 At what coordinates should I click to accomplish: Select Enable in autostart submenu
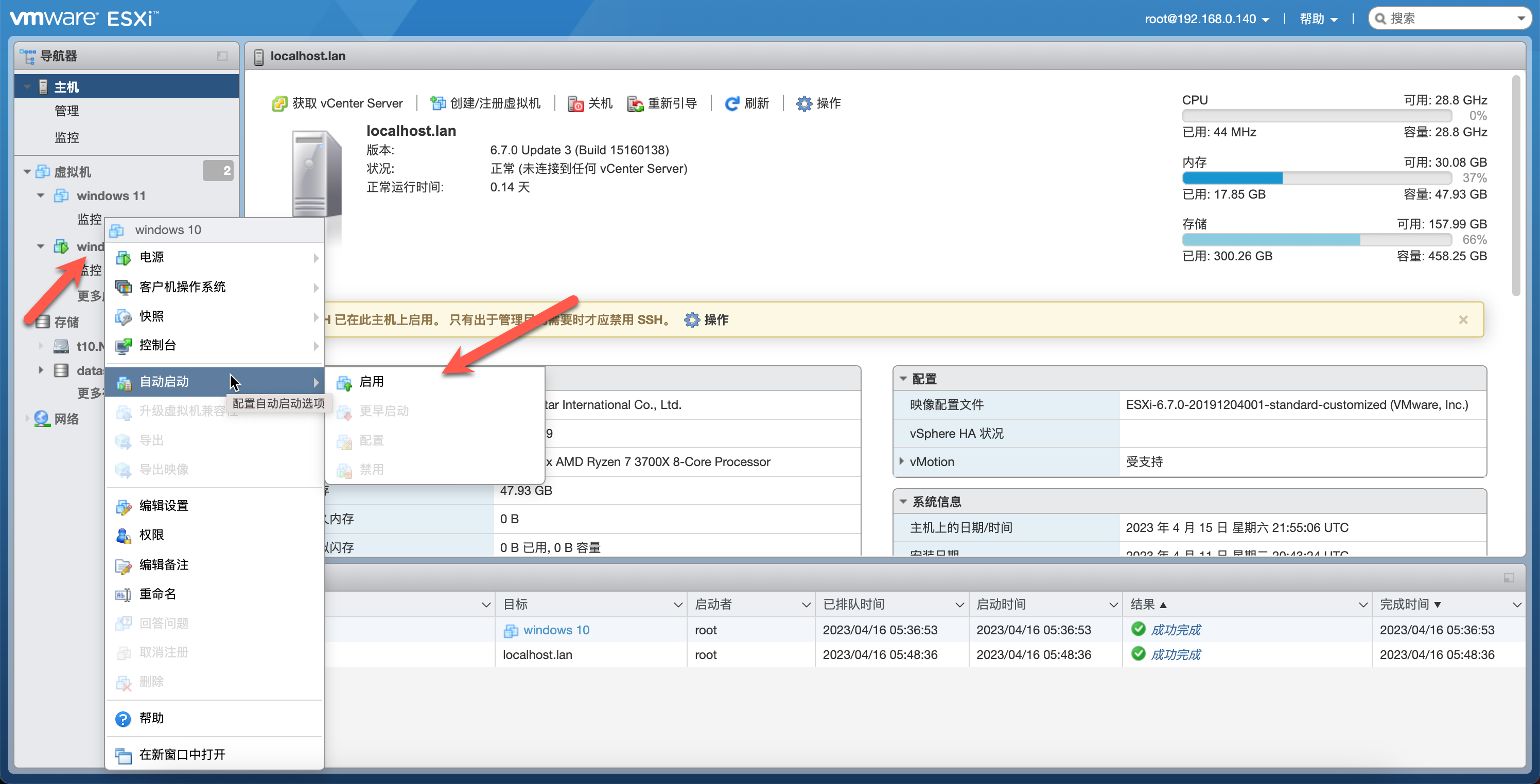371,381
